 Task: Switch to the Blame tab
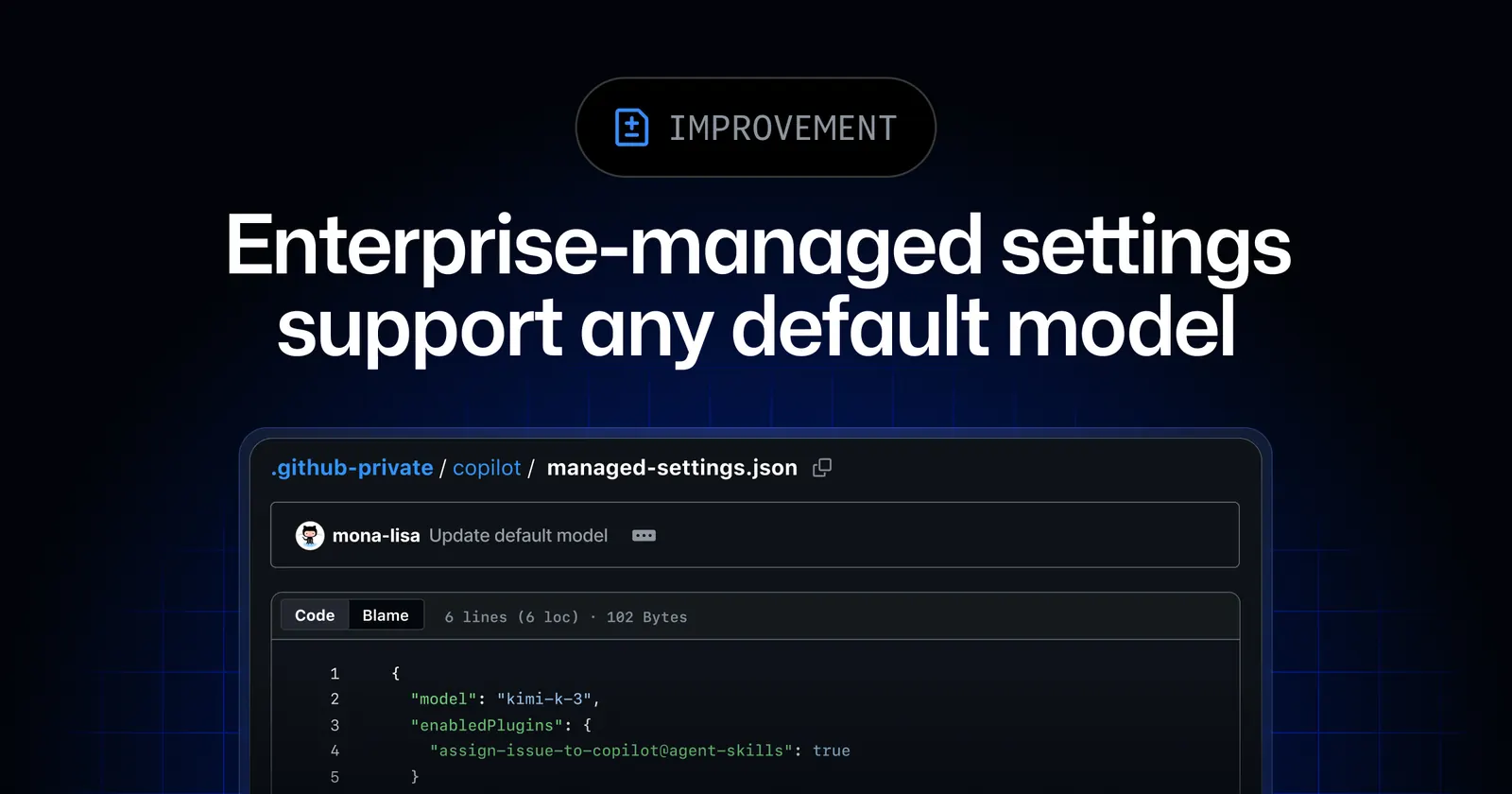tap(386, 615)
